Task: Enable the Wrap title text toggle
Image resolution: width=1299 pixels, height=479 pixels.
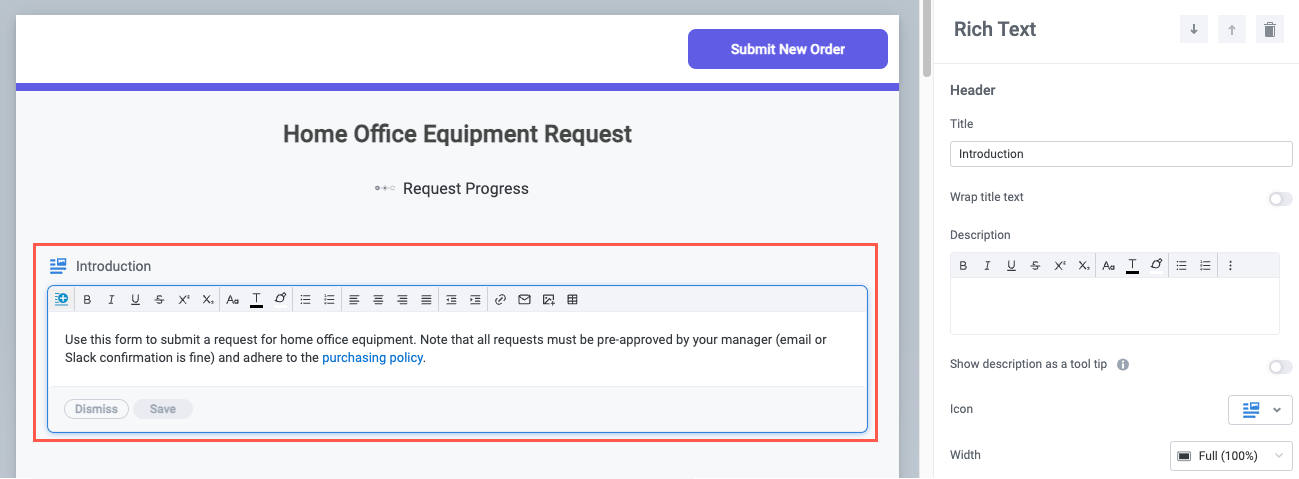Action: [x=1280, y=199]
